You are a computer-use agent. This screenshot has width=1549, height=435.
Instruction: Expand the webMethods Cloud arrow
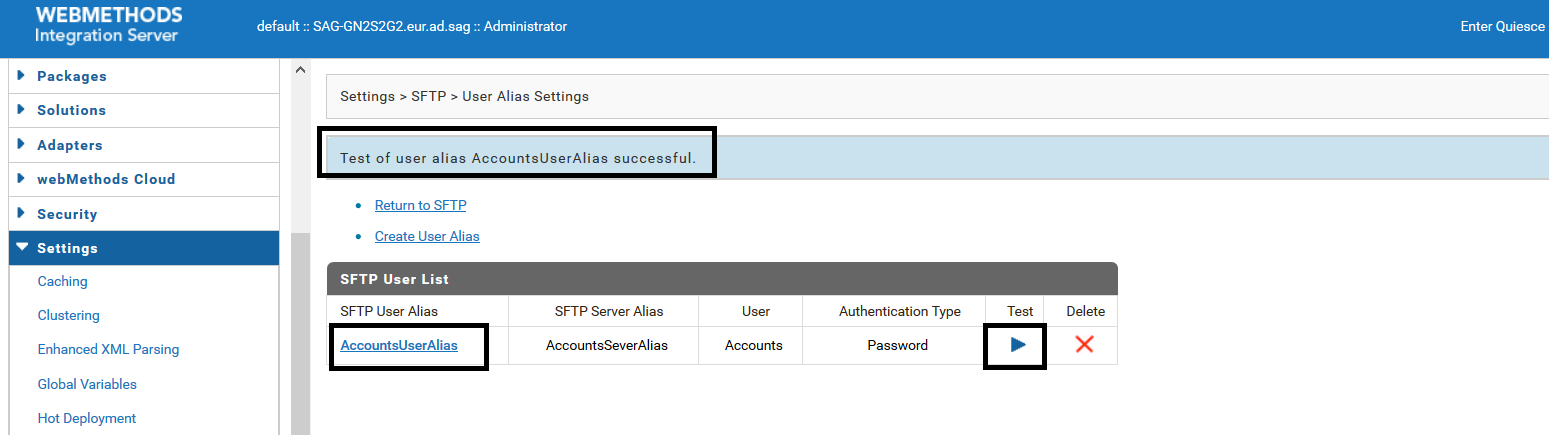coord(22,179)
